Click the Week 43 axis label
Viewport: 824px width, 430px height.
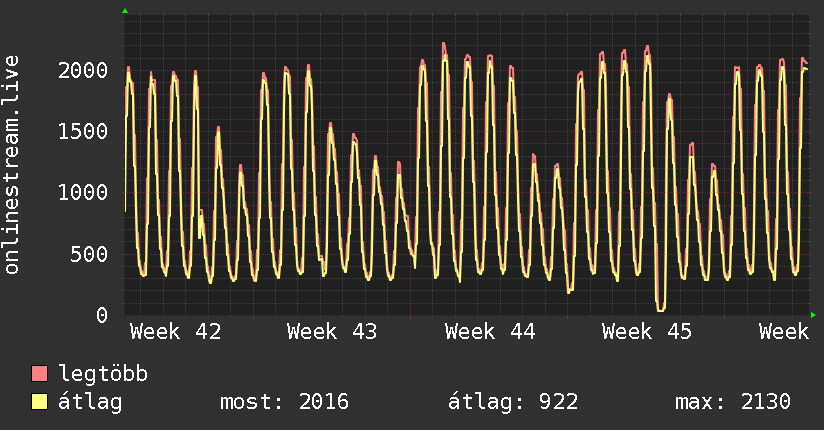(x=332, y=332)
